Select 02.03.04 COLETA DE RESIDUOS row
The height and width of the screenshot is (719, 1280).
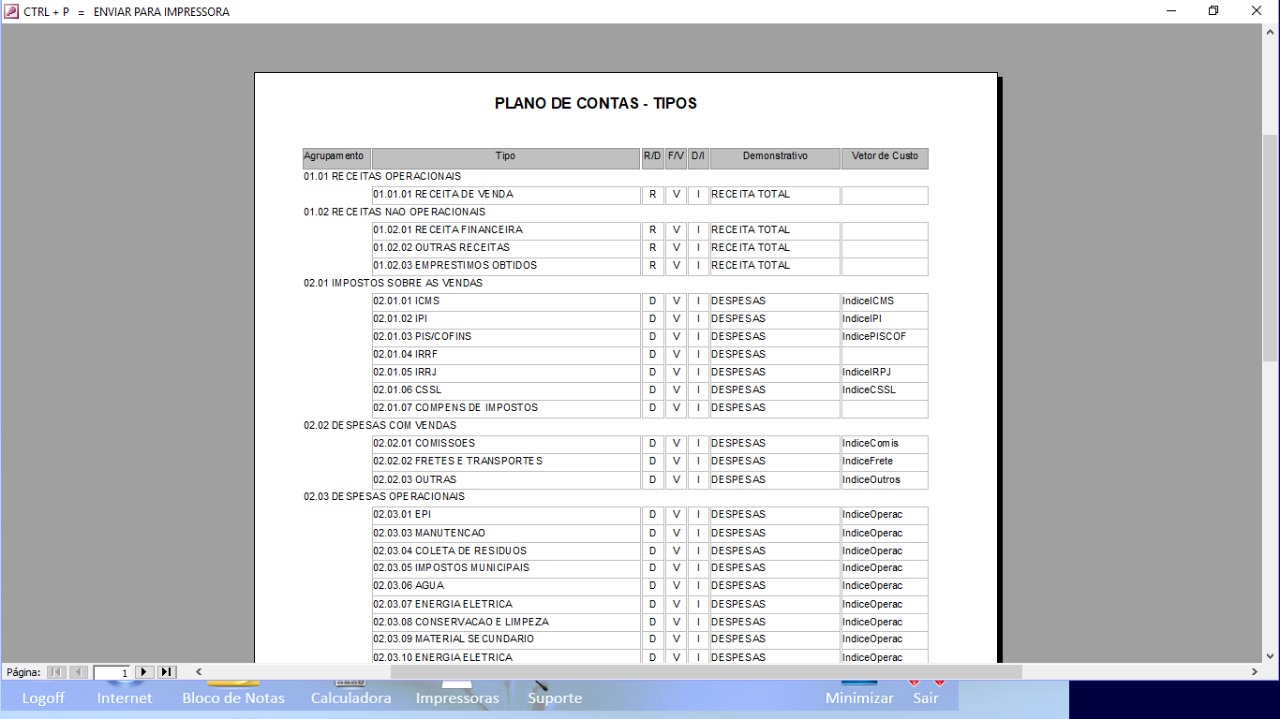click(x=650, y=551)
